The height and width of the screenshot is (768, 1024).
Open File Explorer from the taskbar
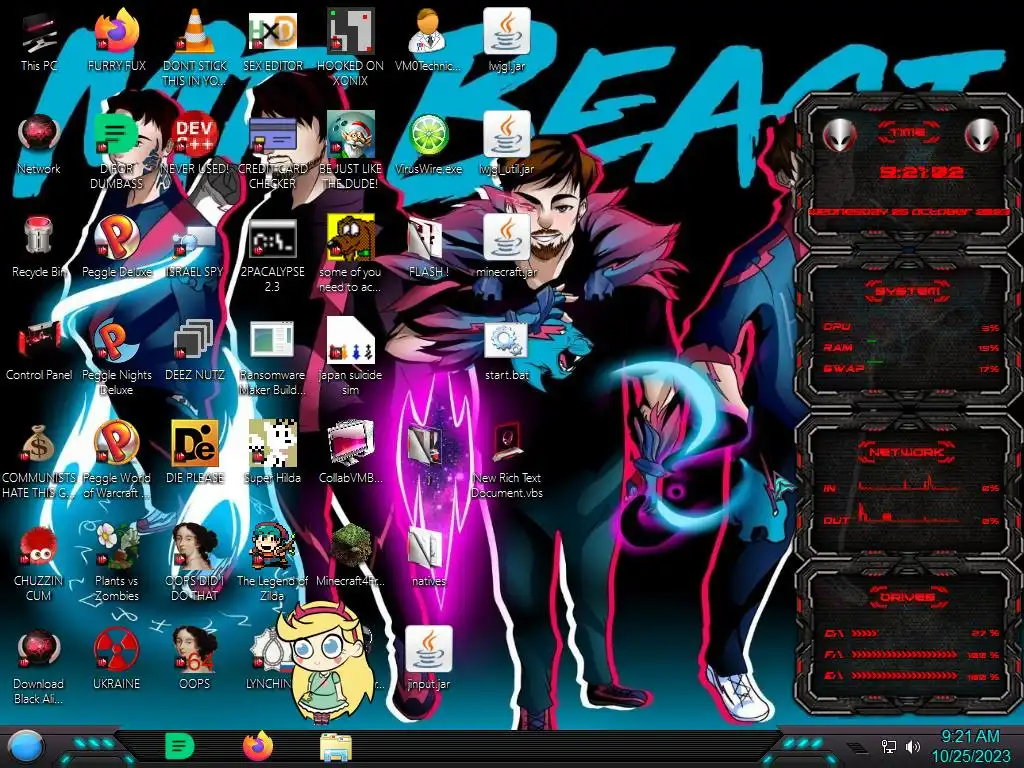coord(336,747)
